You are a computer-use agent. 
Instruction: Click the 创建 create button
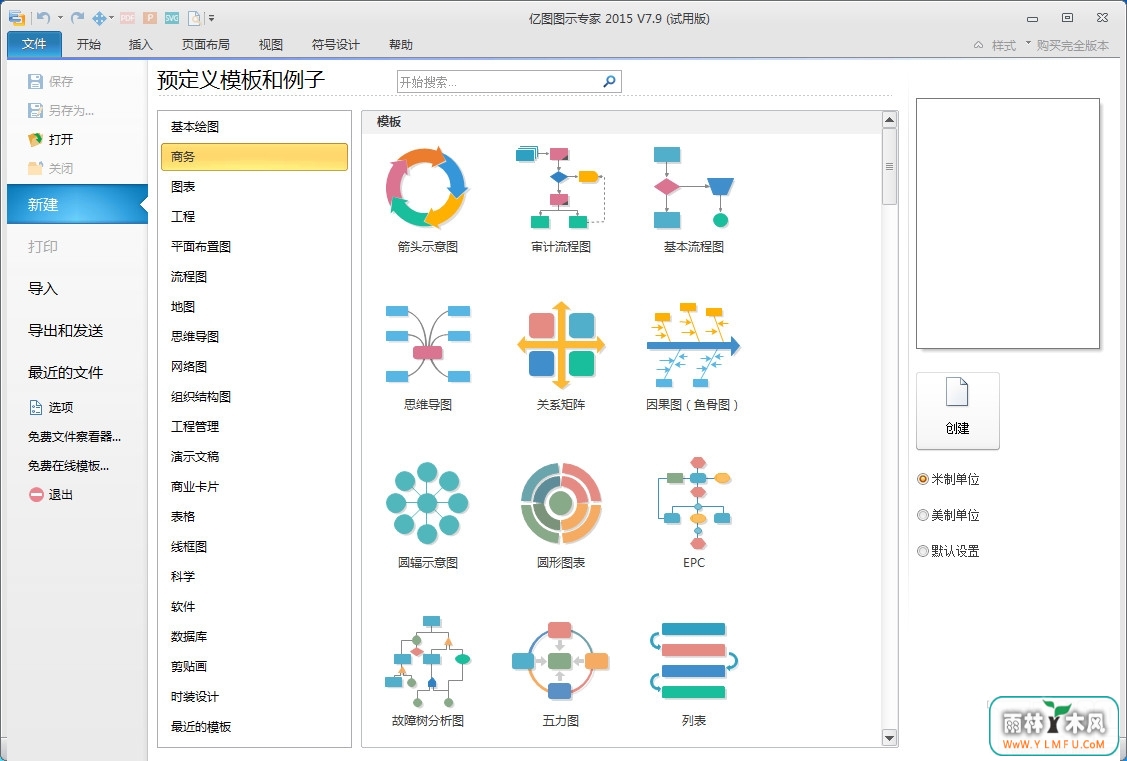tap(957, 411)
